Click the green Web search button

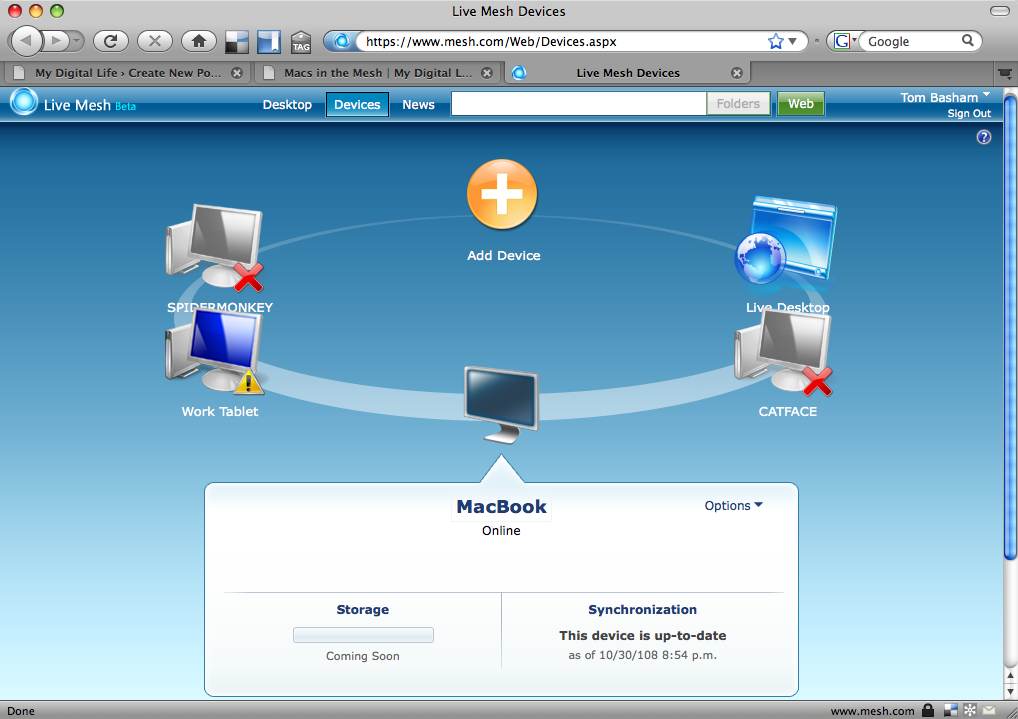801,103
